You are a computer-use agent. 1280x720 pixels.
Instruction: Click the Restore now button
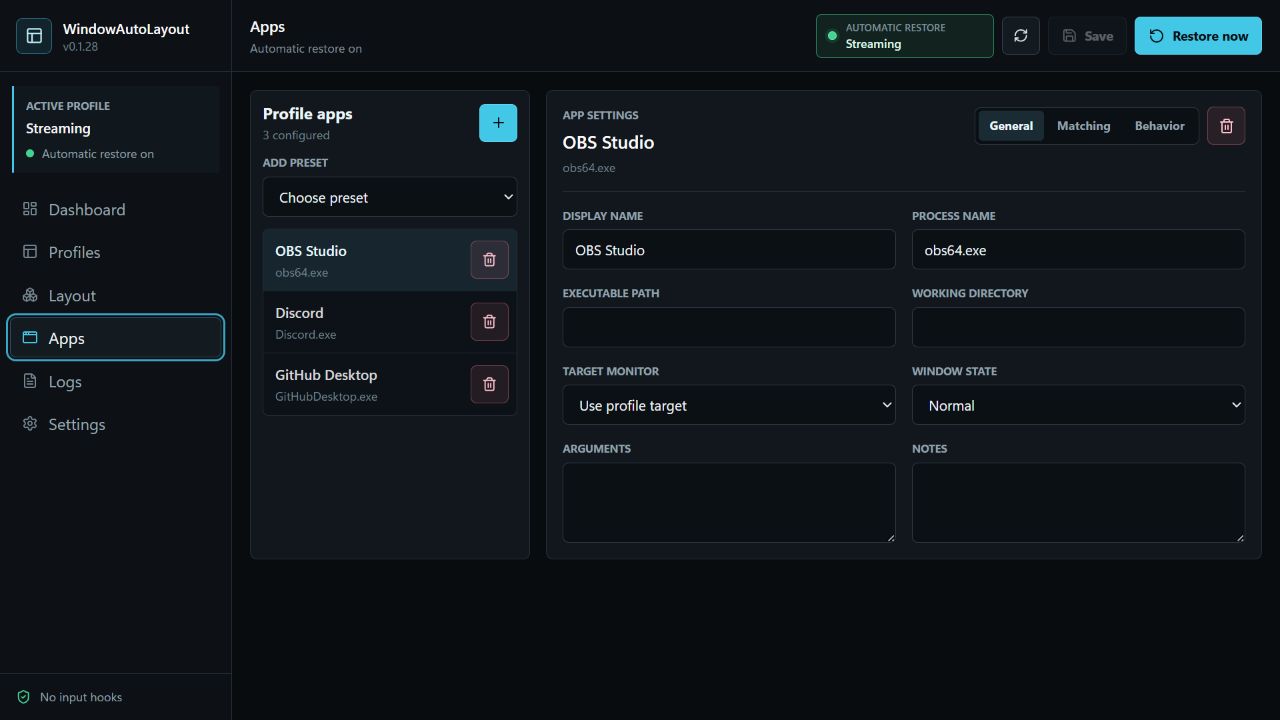1198,36
